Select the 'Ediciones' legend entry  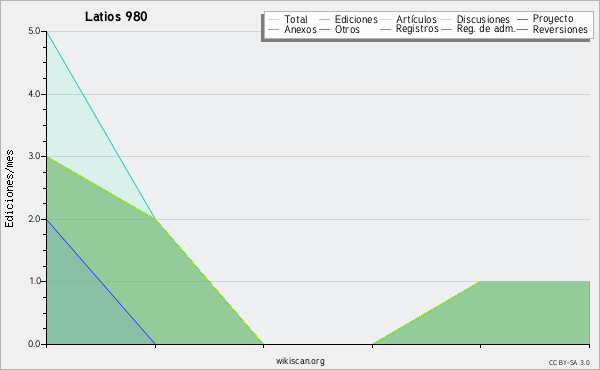tap(348, 19)
